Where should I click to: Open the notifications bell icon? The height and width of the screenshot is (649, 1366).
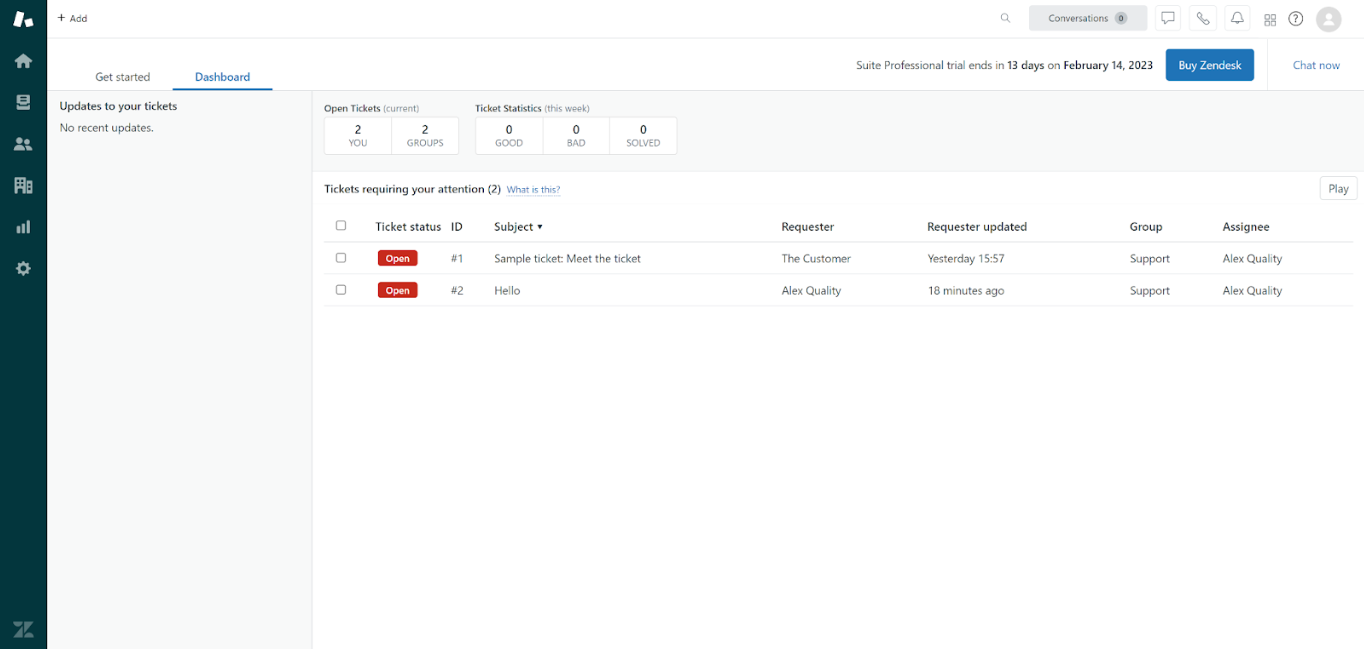click(x=1237, y=18)
